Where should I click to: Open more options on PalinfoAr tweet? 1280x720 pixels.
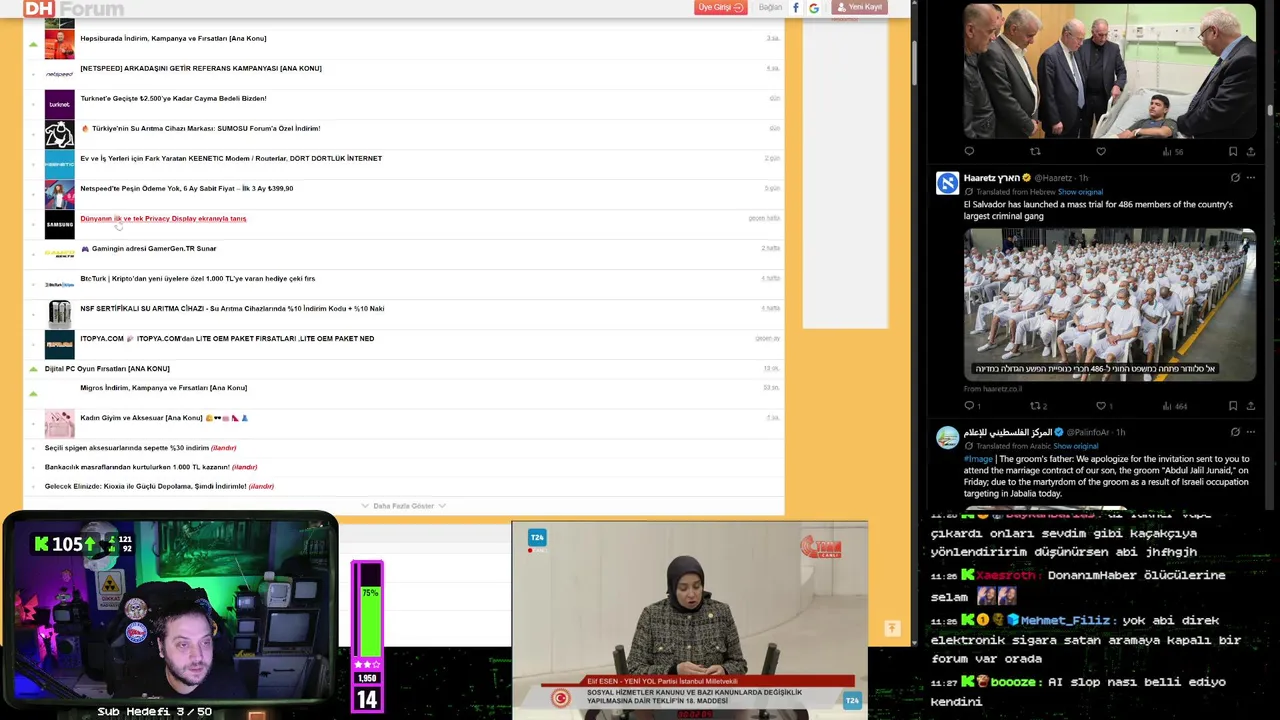(1251, 432)
